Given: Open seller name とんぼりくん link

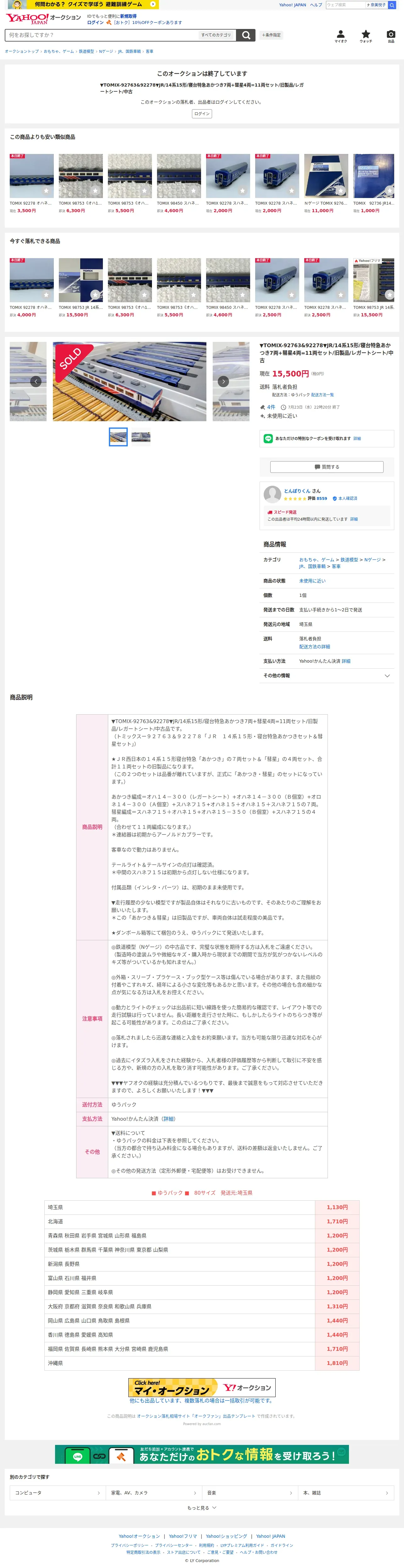Looking at the screenshot, I should tap(298, 490).
